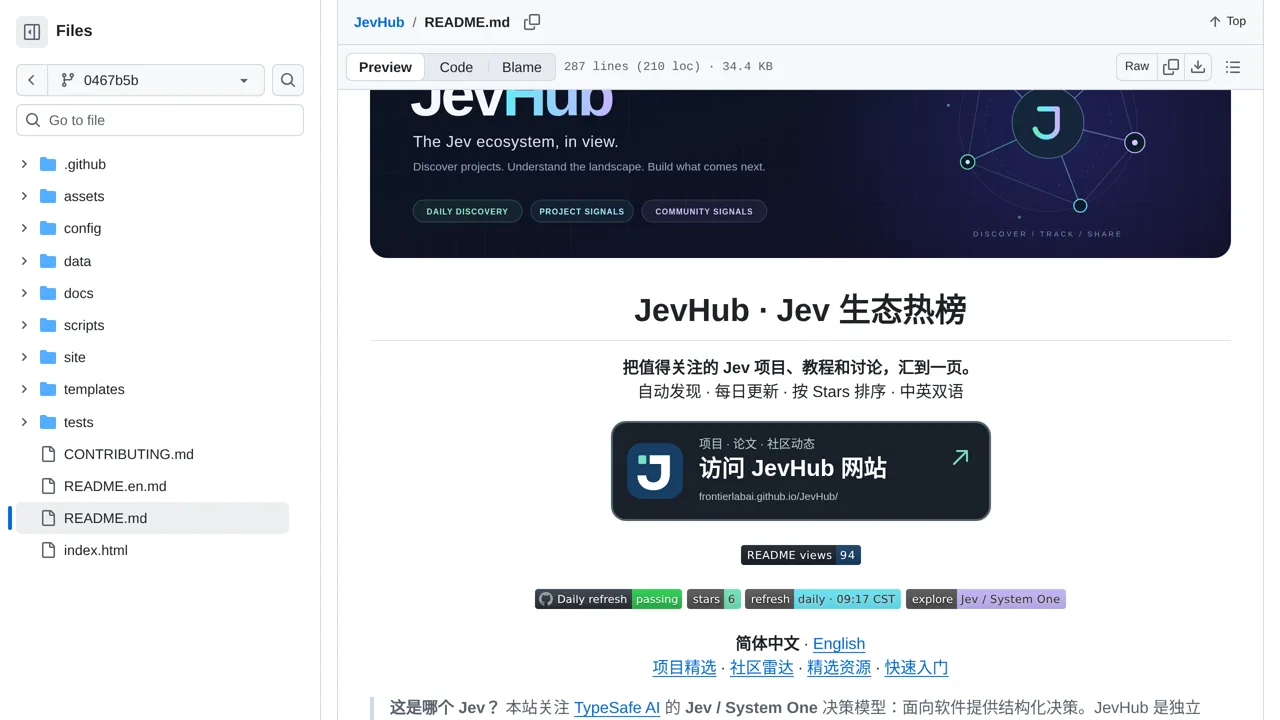1280x720 pixels.
Task: Click the refresh daily 09:17 CST badge
Action: (x=823, y=599)
